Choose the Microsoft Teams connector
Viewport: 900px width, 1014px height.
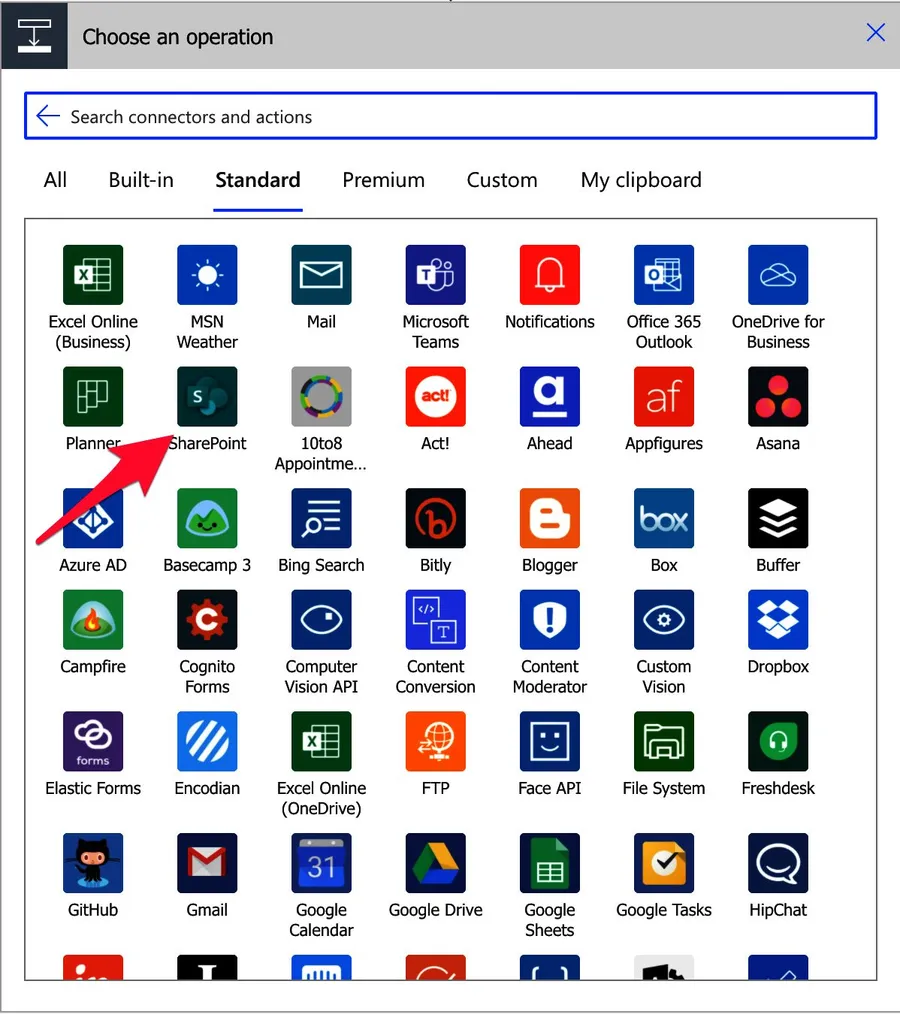435,275
